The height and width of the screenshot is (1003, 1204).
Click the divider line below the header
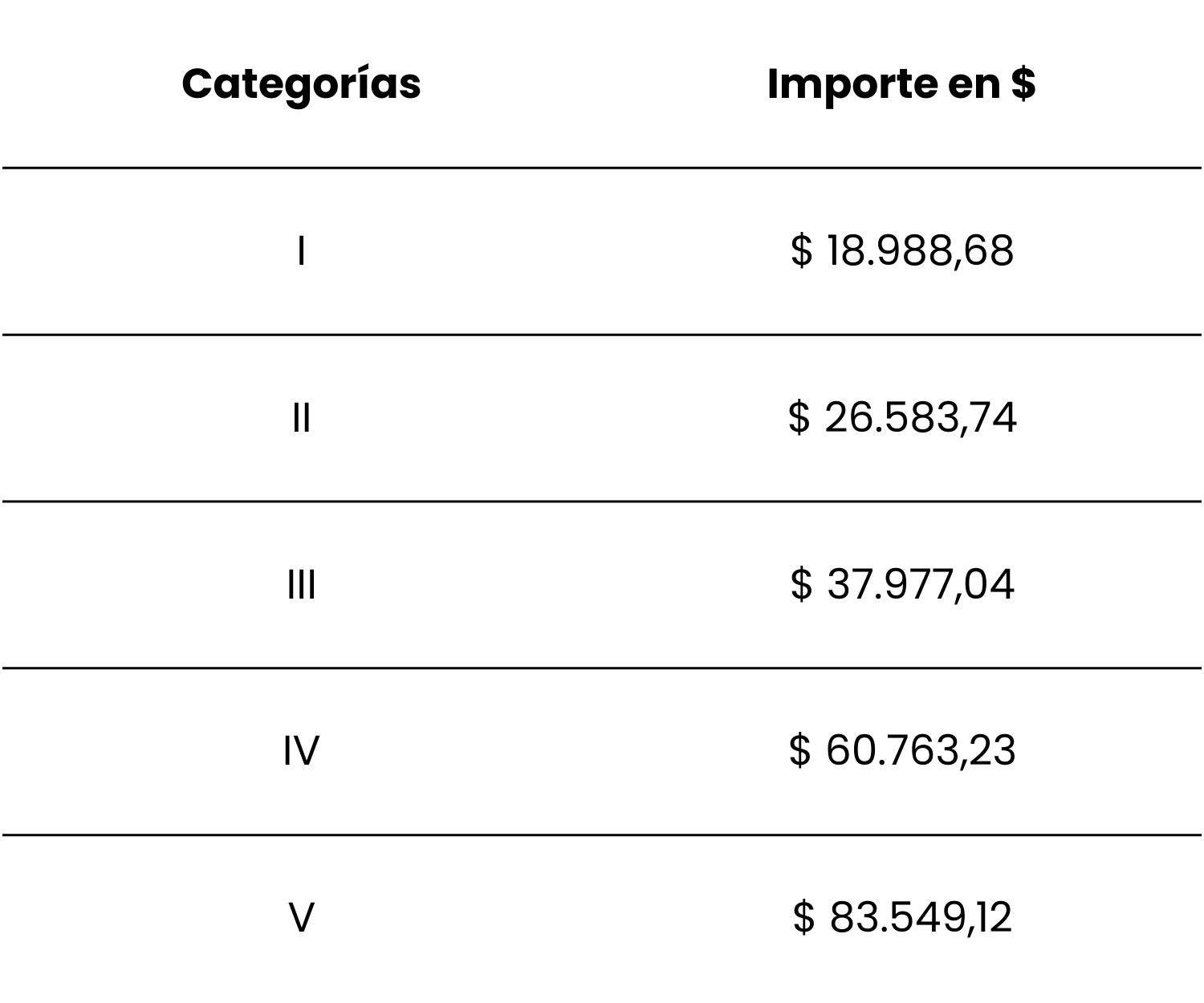(x=602, y=168)
